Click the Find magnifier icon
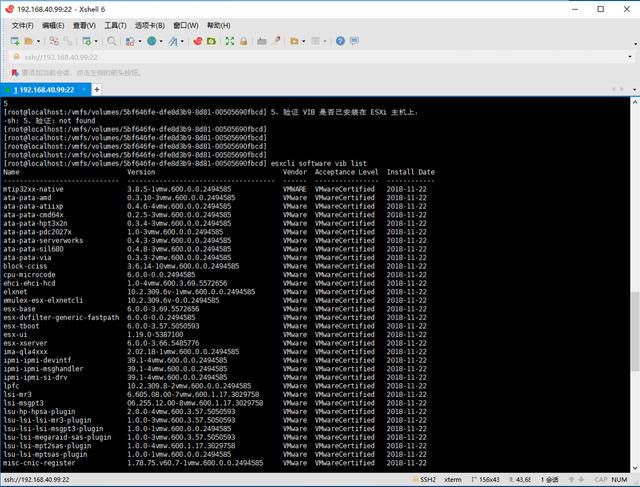 (111, 41)
